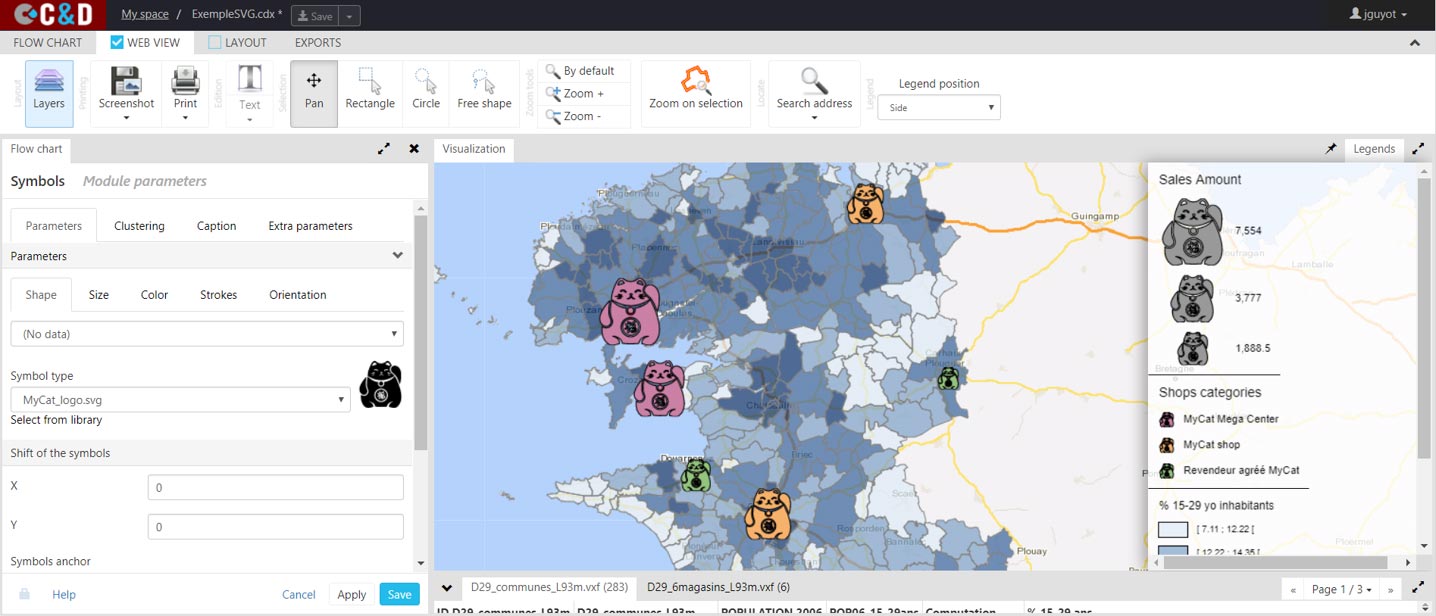The image size is (1436, 616).
Task: Click the X shift input field
Action: point(275,487)
